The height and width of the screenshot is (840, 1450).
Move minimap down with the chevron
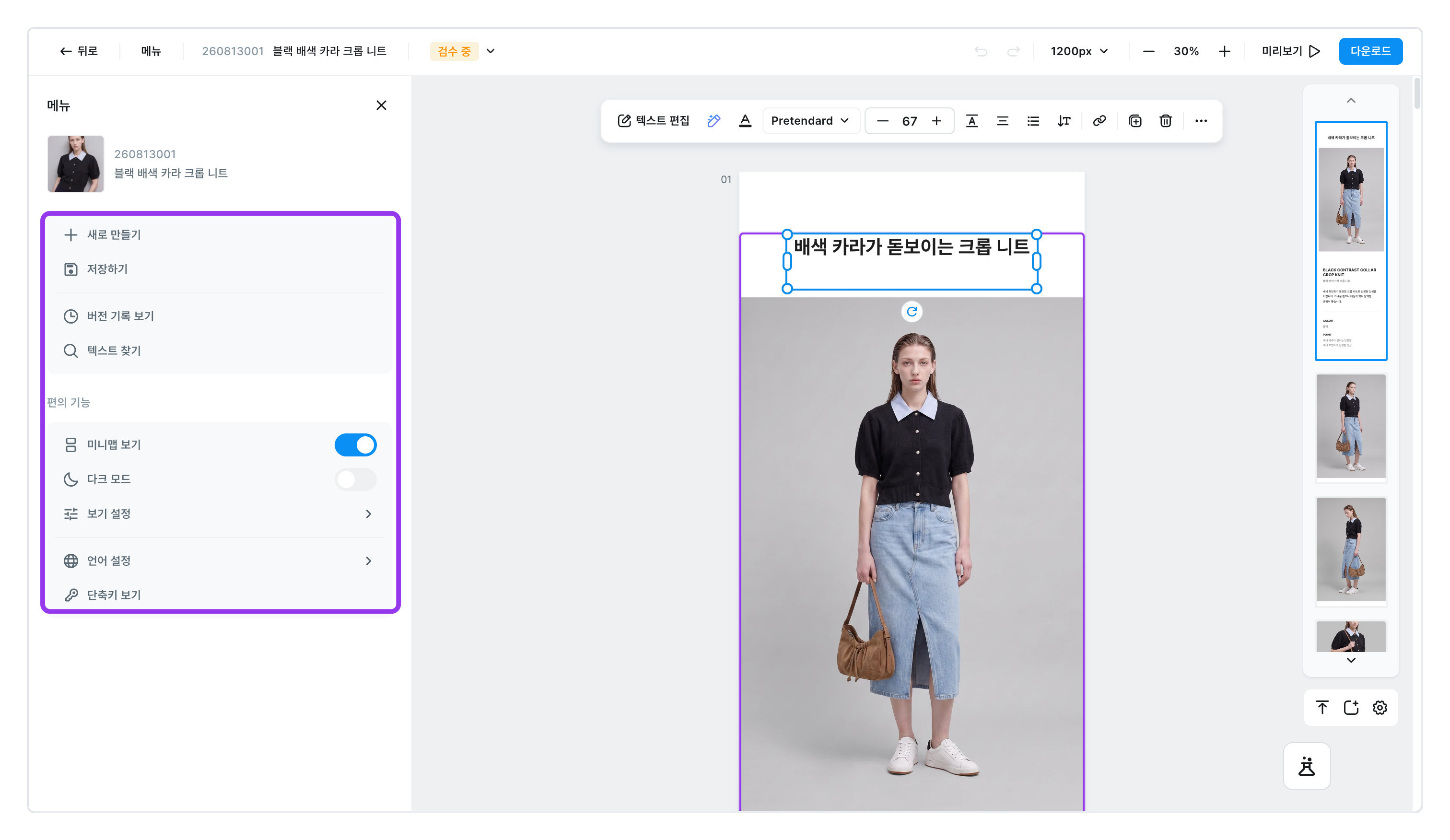tap(1351, 661)
